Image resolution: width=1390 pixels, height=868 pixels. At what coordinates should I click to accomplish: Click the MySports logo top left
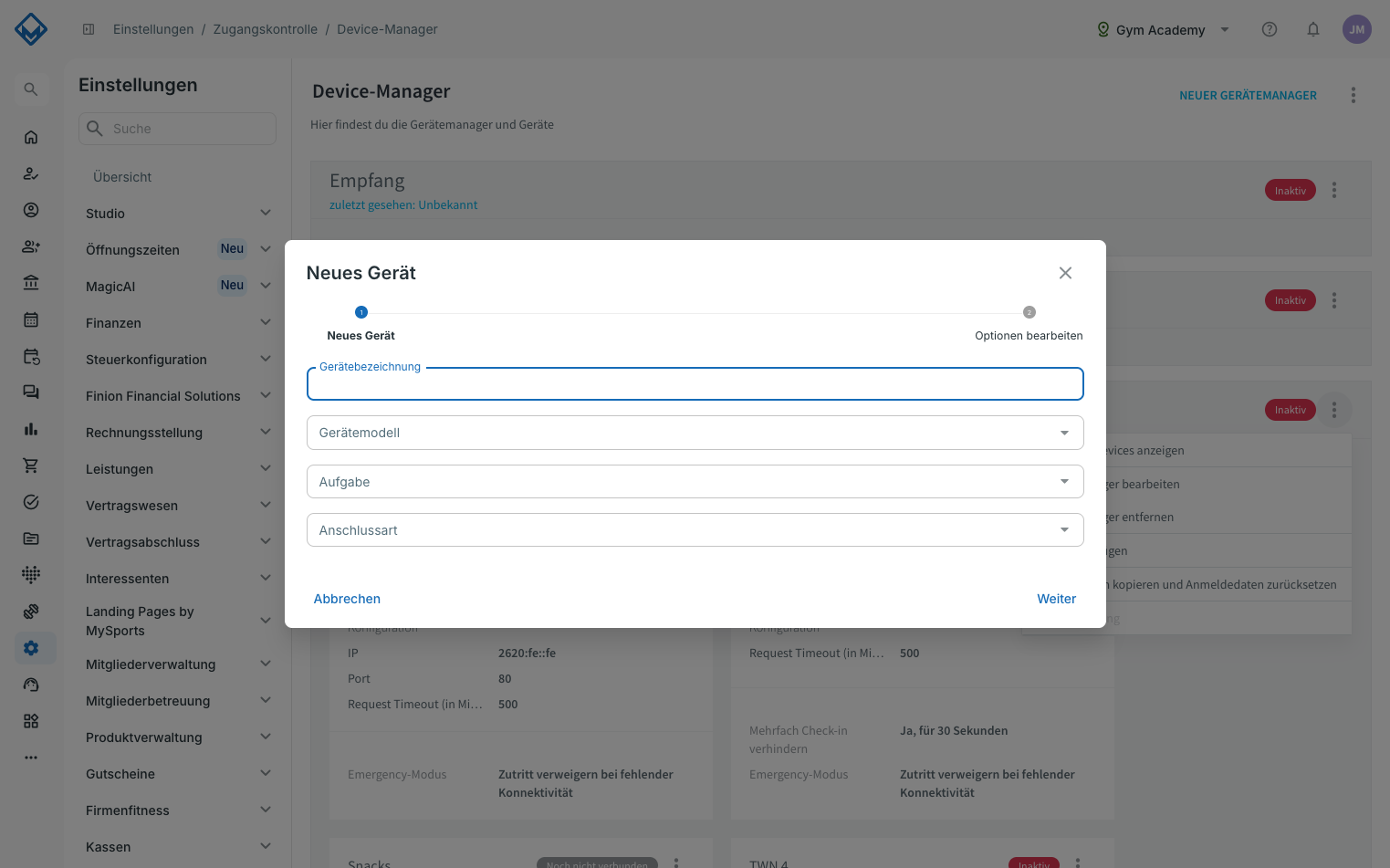click(31, 29)
